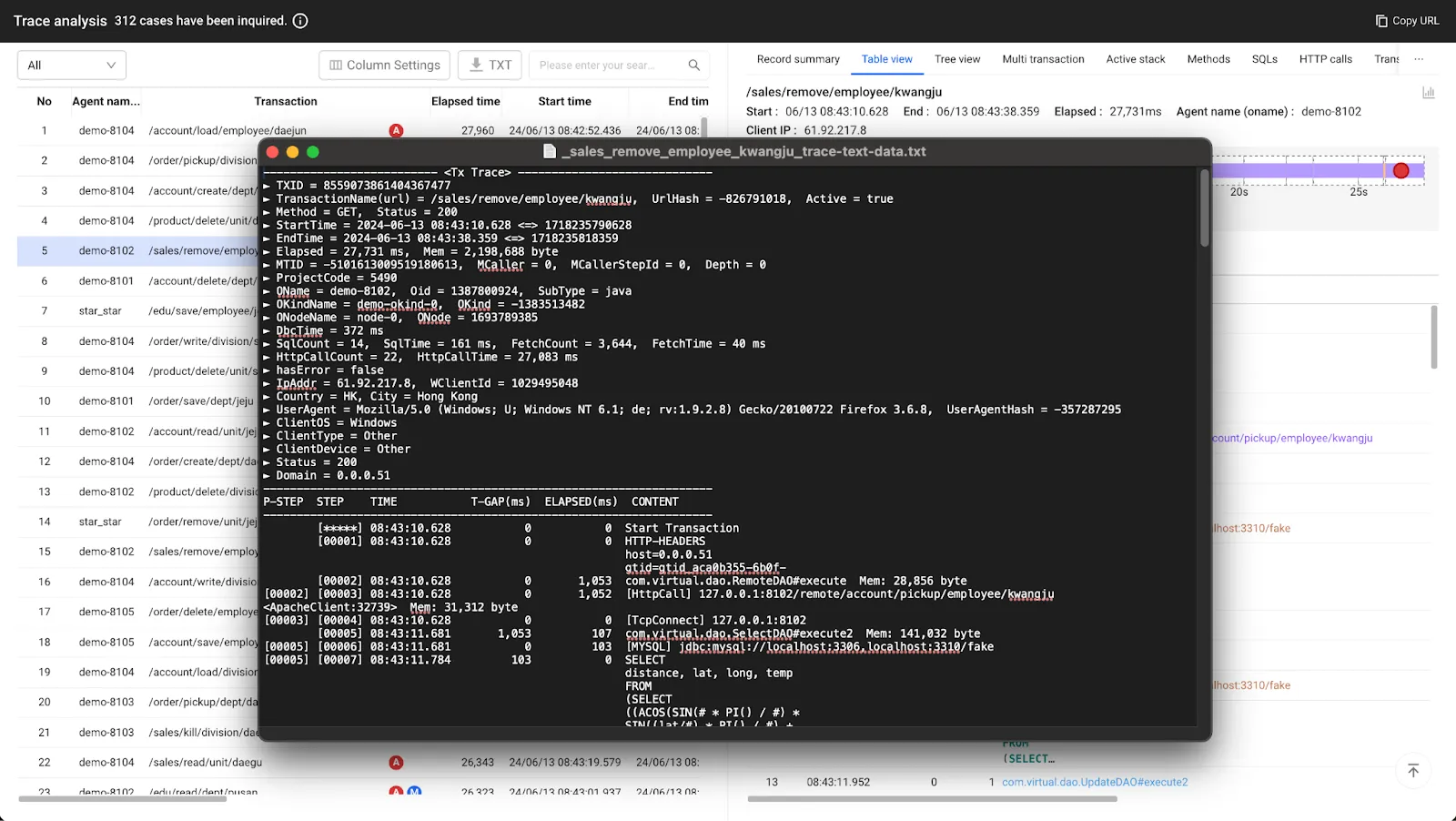The width and height of the screenshot is (1456, 821).
Task: Click the detail panel horizontal scrollbar
Action: [x=932, y=799]
